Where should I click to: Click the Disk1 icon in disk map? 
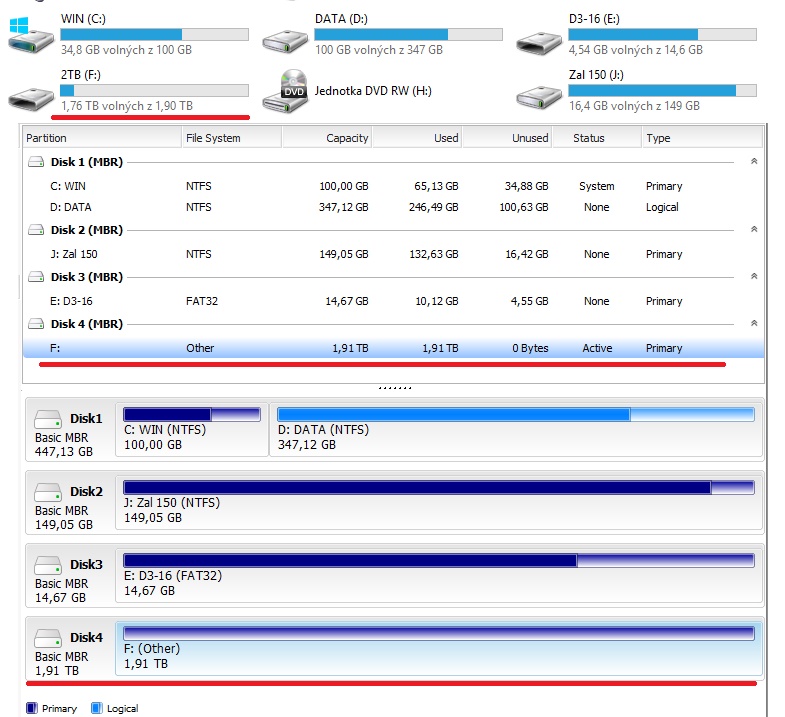(x=49, y=418)
